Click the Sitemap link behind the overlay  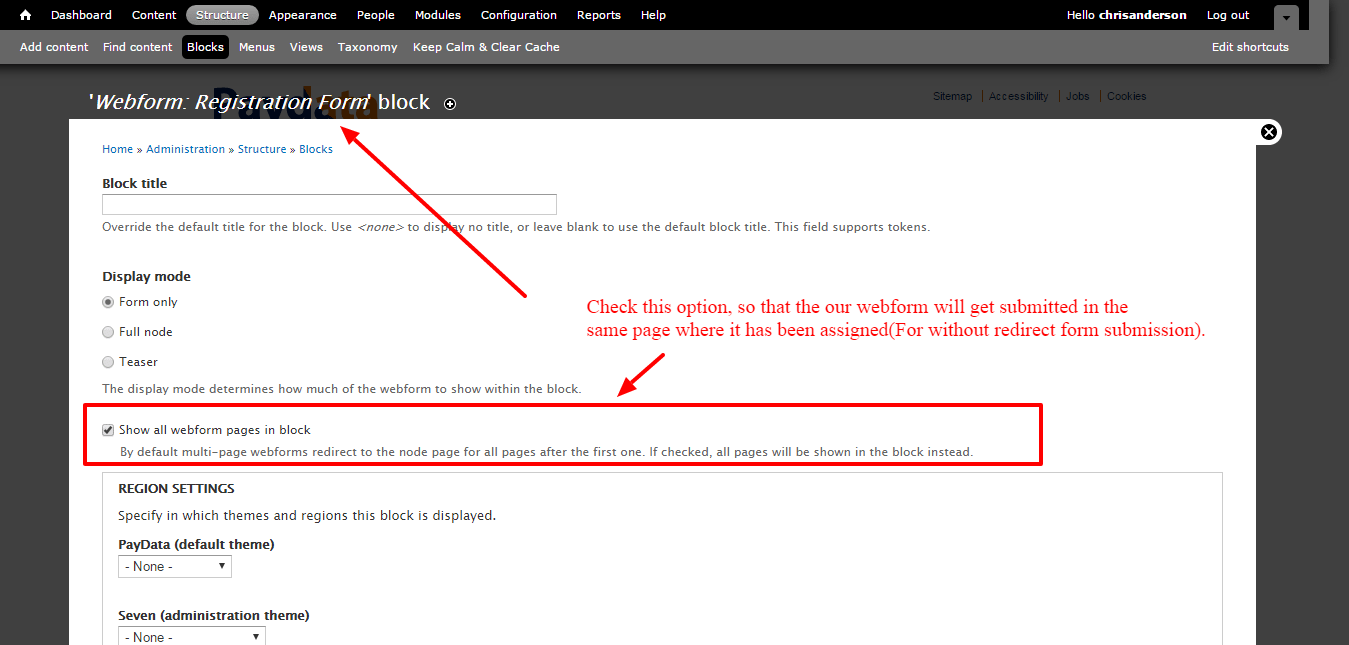pyautogui.click(x=952, y=96)
